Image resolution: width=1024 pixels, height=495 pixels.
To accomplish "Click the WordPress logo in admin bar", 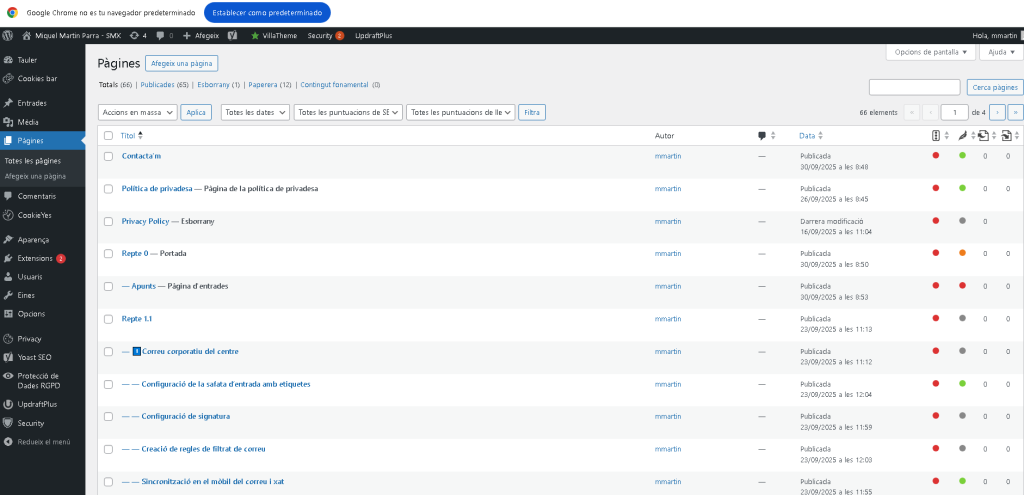I will point(8,35).
